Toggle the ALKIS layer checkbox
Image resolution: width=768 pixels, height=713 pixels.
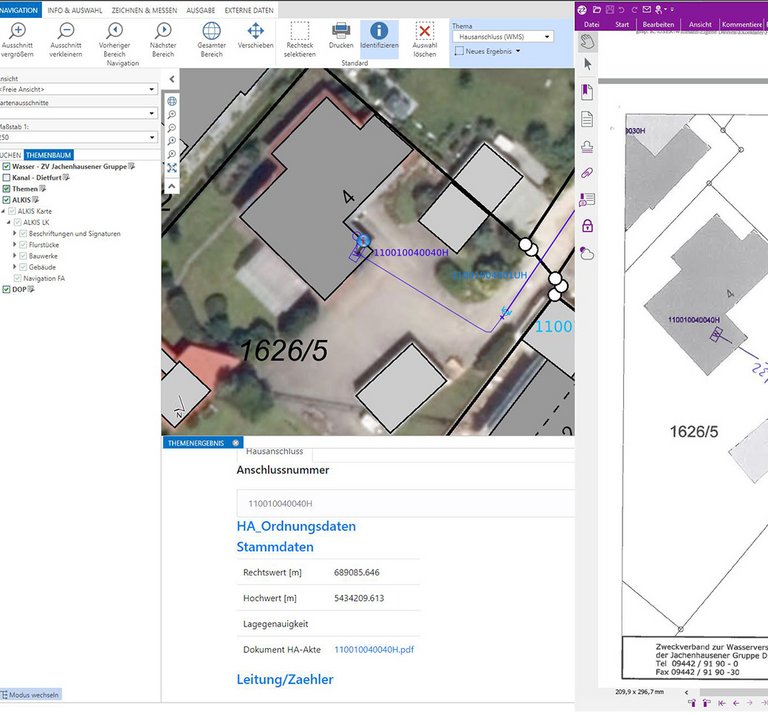(6, 200)
